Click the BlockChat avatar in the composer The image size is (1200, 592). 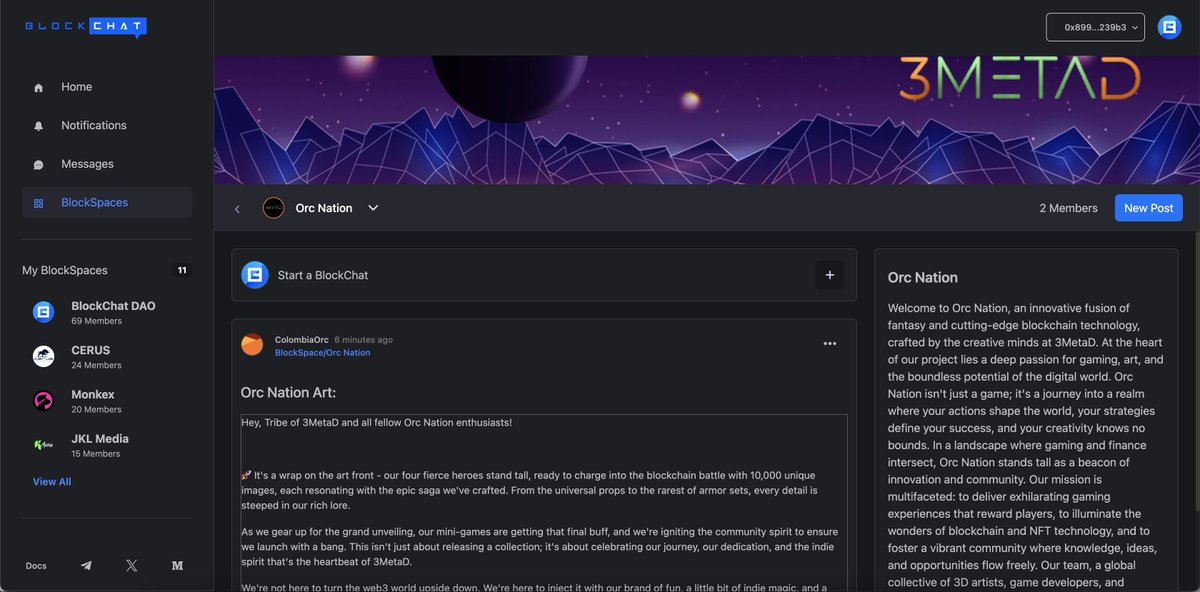point(255,275)
